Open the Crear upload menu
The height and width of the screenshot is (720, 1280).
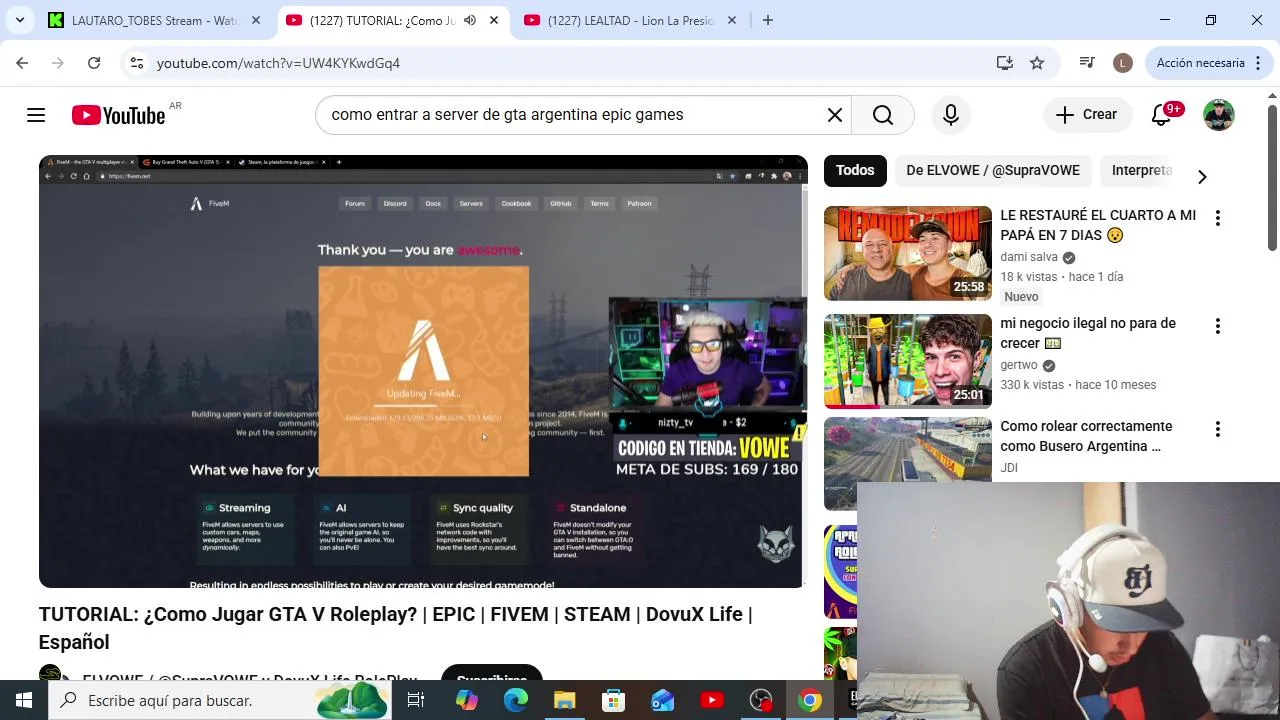tap(1087, 115)
